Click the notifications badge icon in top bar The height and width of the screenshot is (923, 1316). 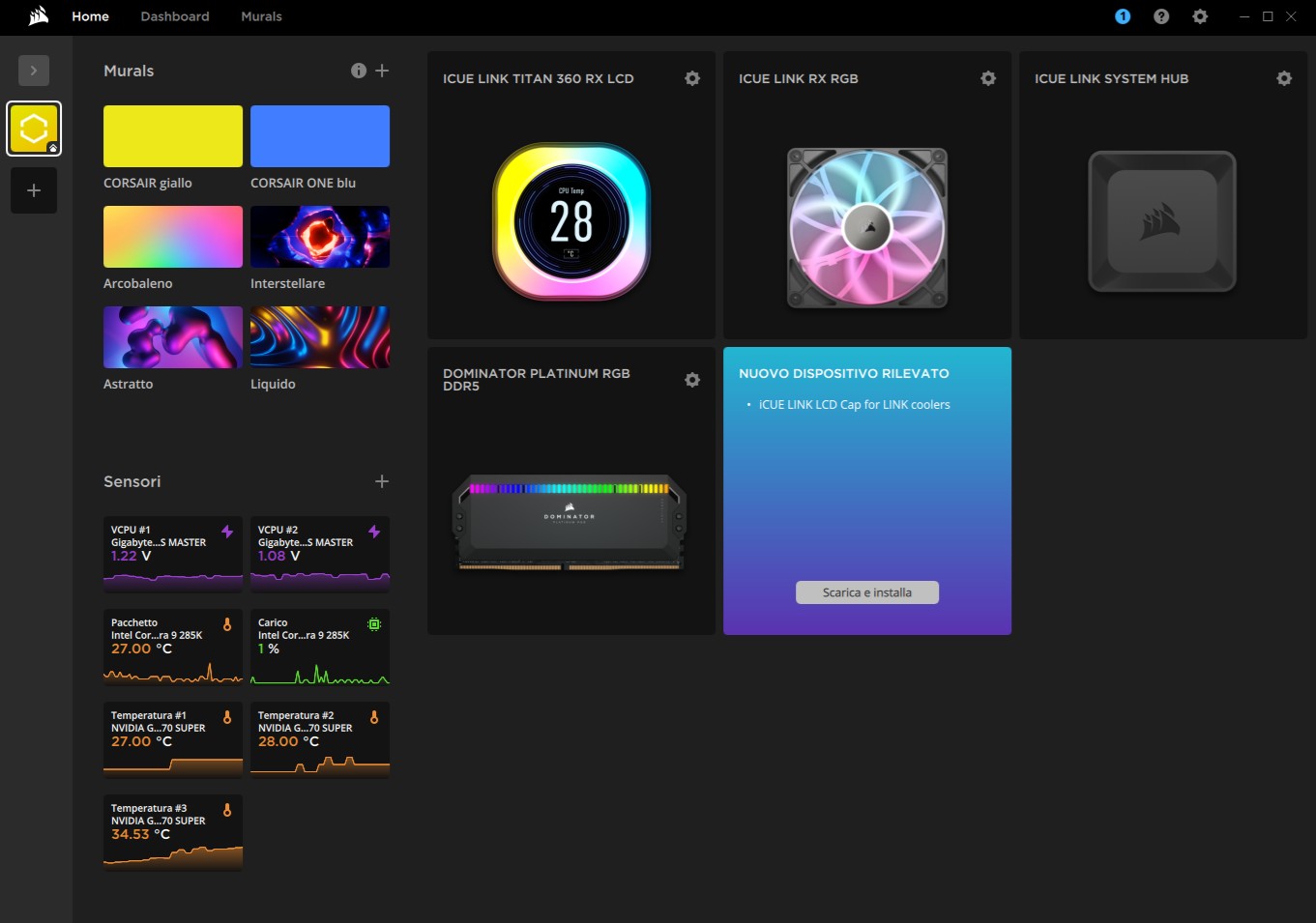[1123, 16]
